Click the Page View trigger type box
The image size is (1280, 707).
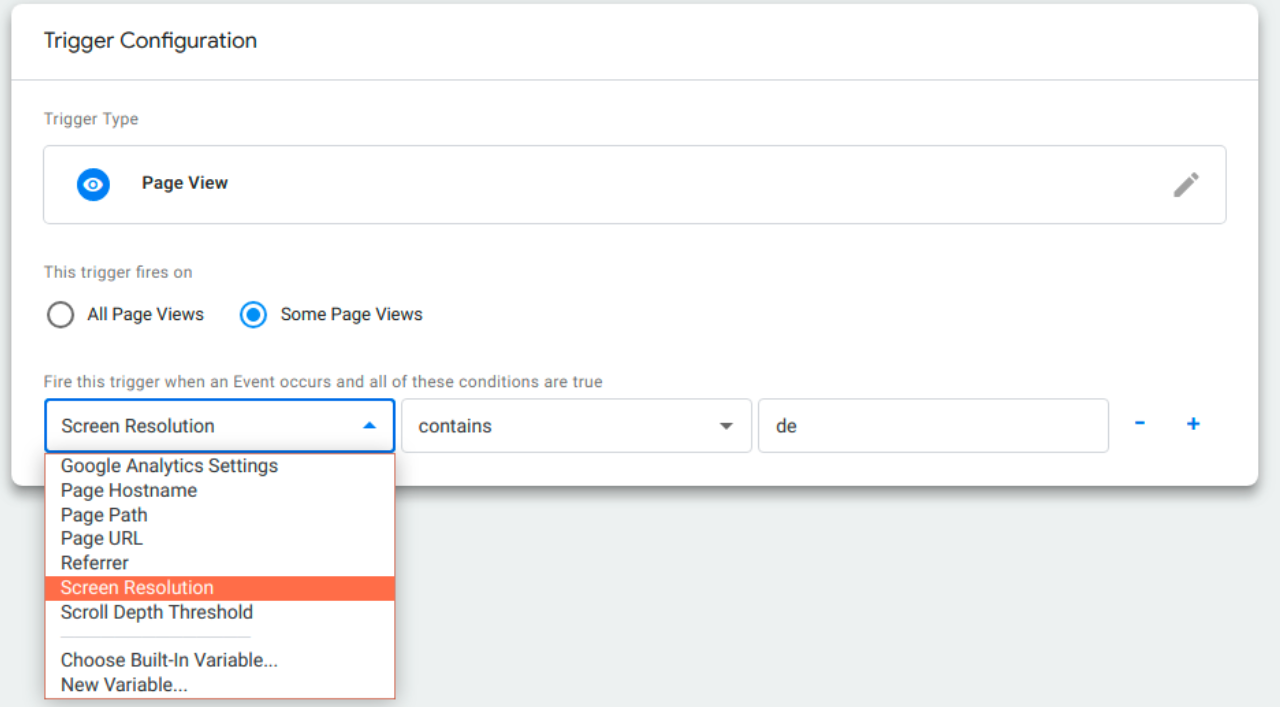coord(635,184)
